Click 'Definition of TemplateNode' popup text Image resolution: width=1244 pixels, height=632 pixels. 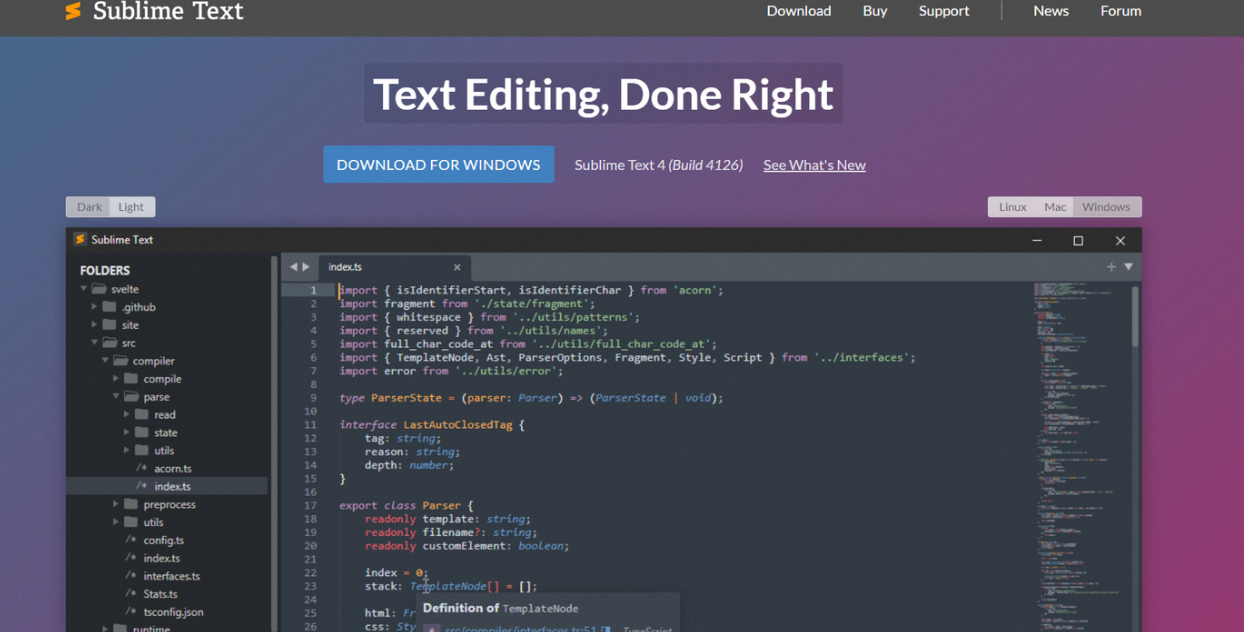point(500,608)
